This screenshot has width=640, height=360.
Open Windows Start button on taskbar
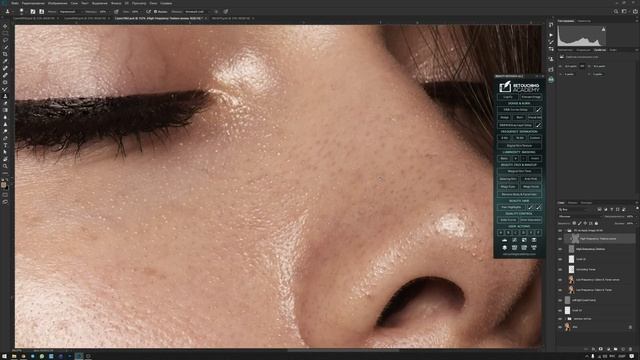coord(4,356)
